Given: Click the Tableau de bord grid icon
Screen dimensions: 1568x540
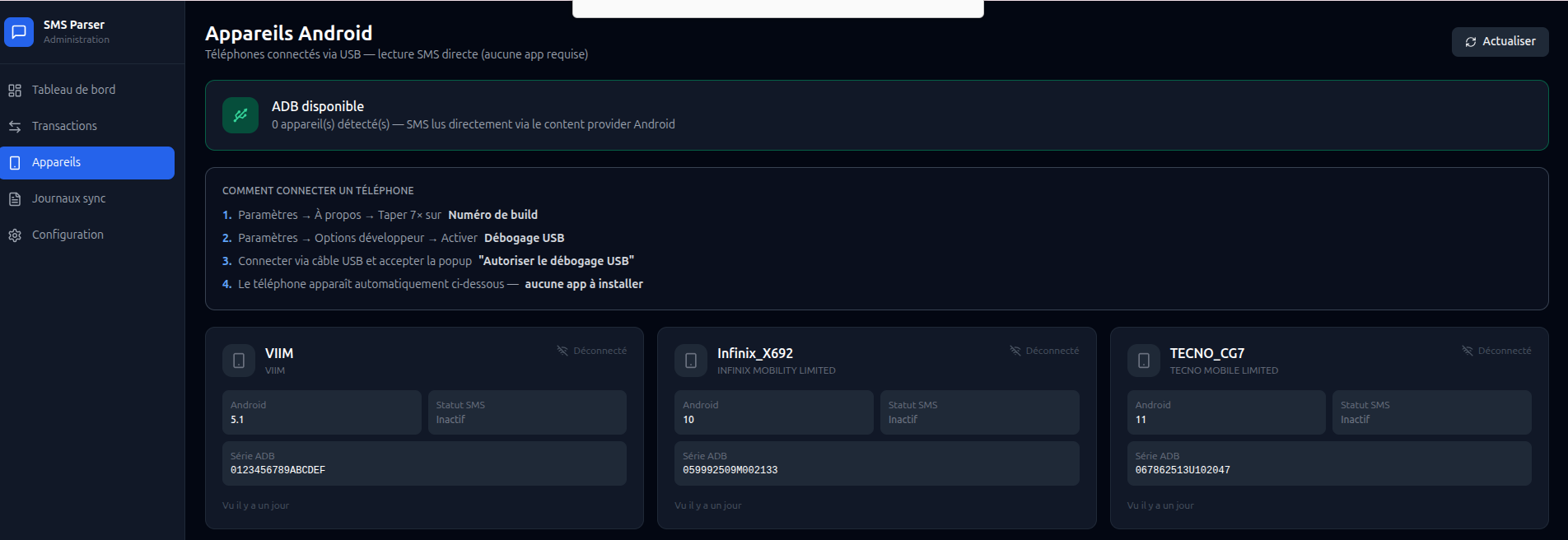Looking at the screenshot, I should pos(15,91).
